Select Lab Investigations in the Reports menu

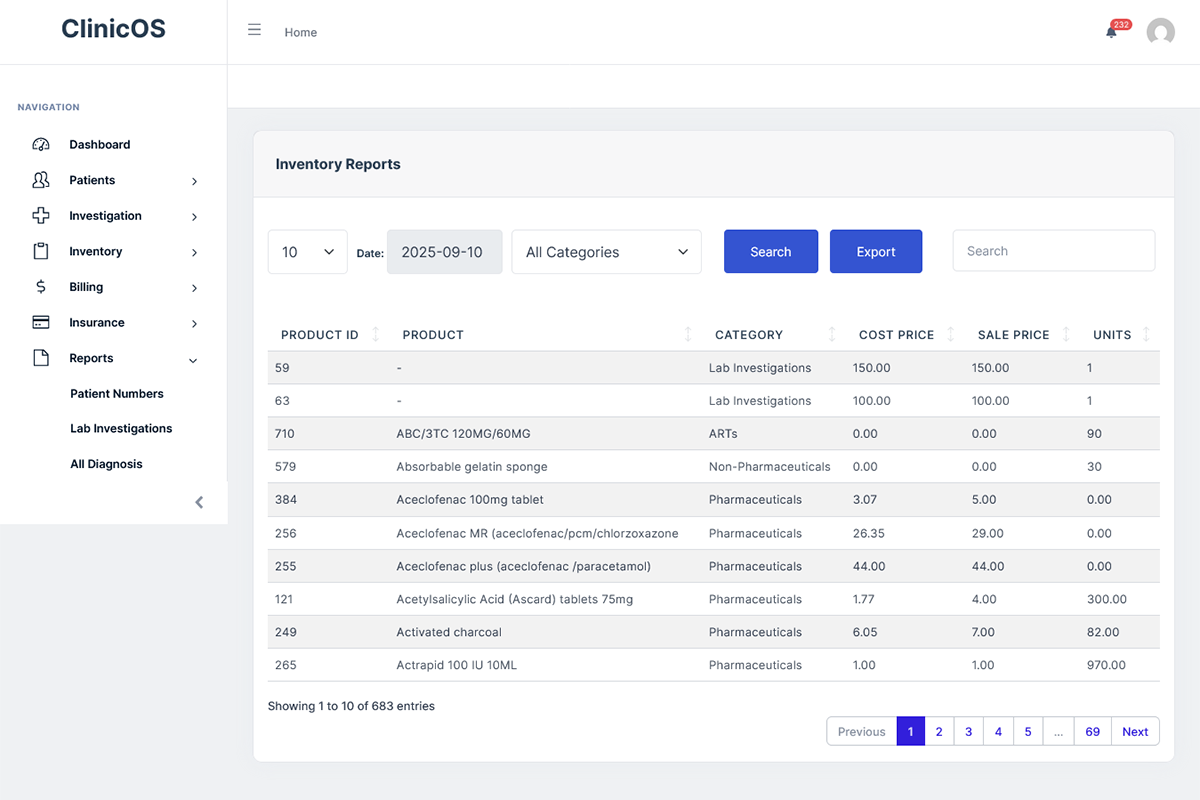[121, 428]
